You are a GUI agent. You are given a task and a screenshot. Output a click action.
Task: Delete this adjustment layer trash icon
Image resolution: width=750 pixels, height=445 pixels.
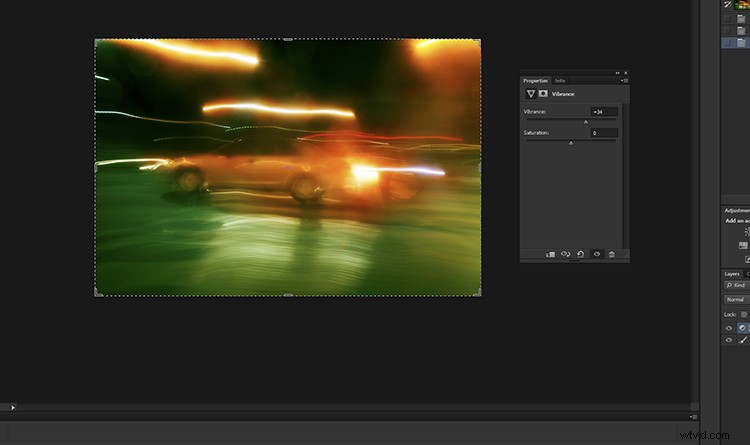pos(611,254)
